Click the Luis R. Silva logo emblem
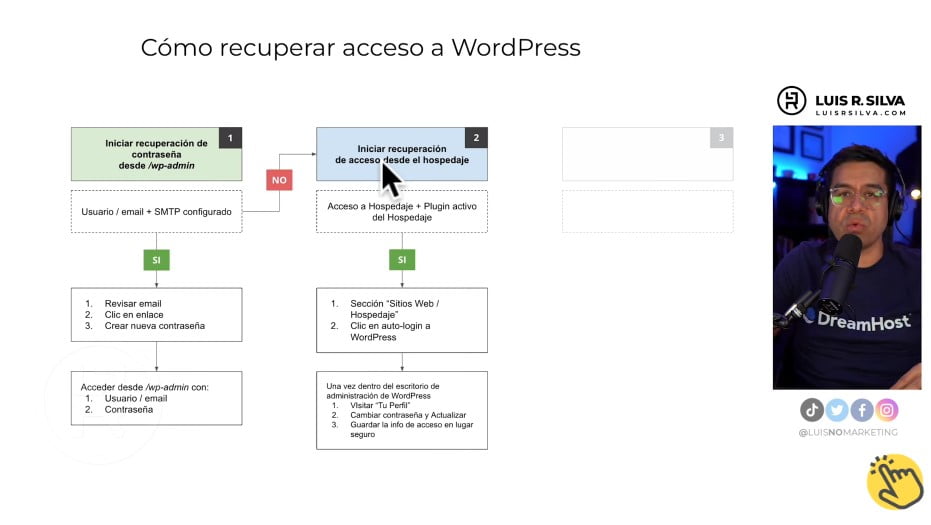 coord(791,100)
